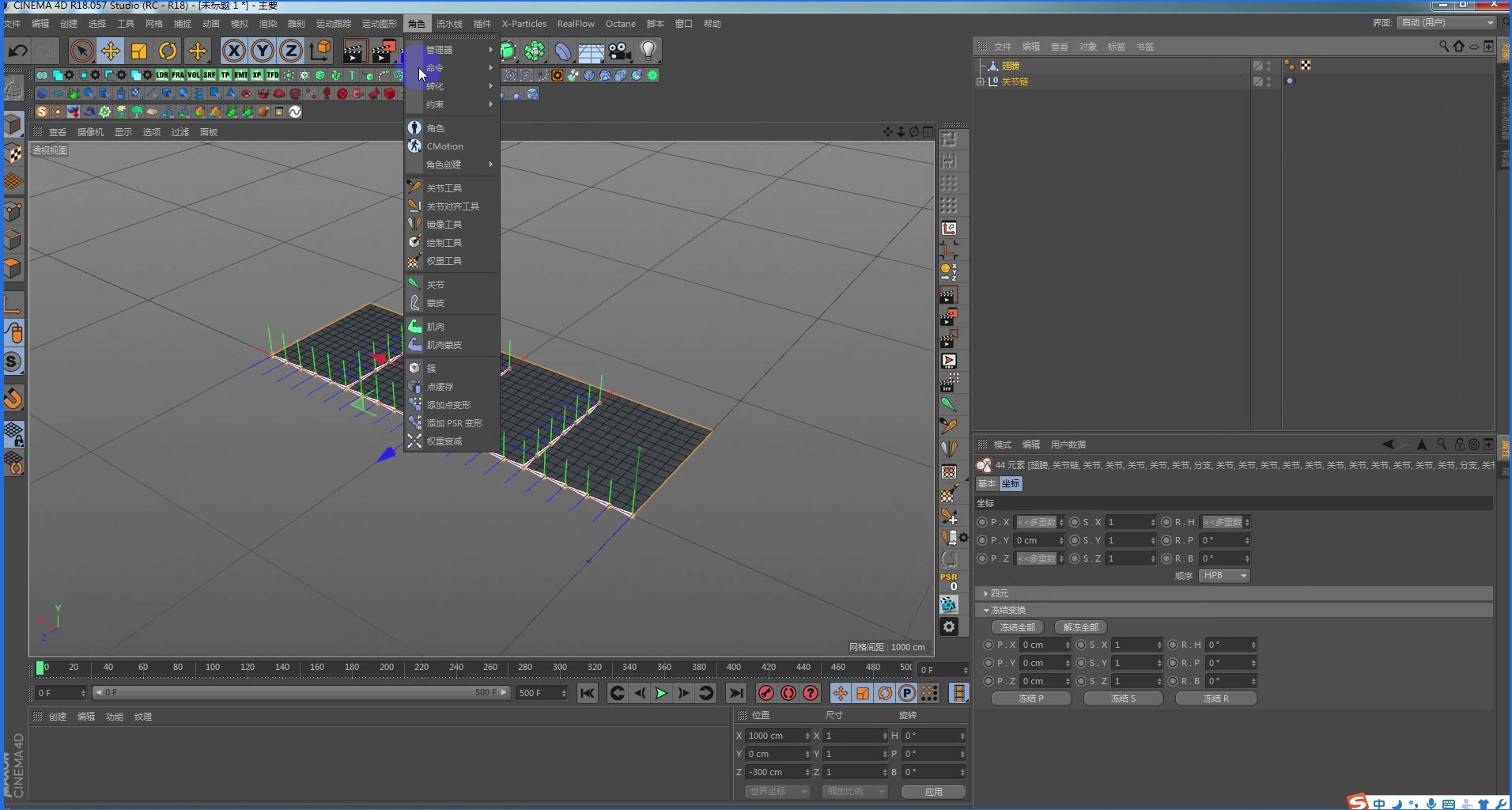Select the Move tool in the toolbar
Viewport: 1512px width, 810px height.
110,51
